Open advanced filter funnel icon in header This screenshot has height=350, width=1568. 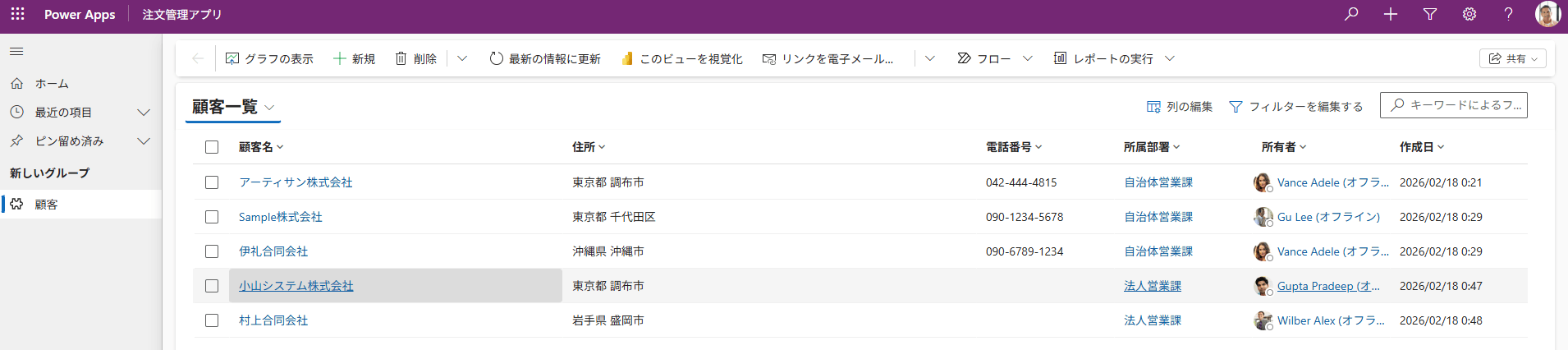click(x=1430, y=14)
